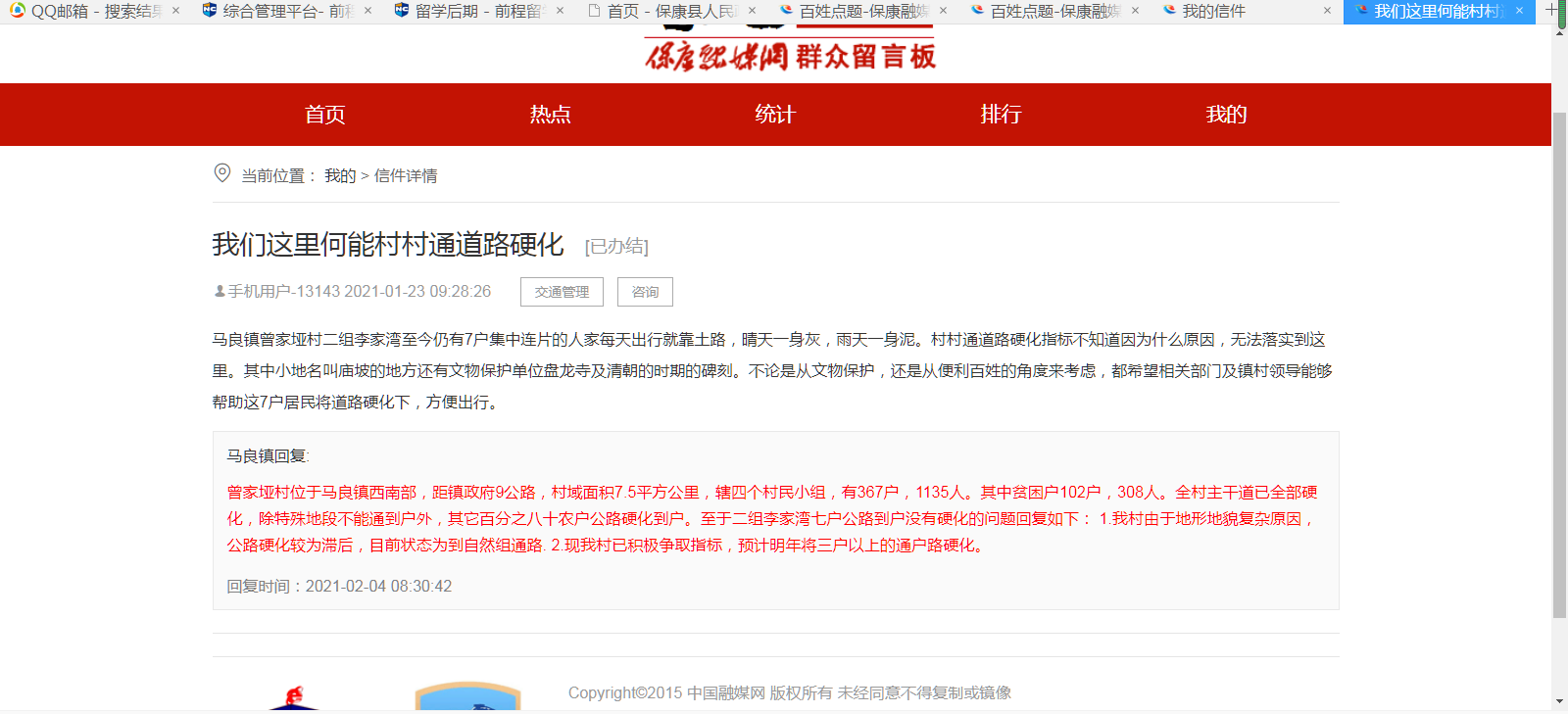The height and width of the screenshot is (714, 1568).
Task: Click the 保康融媒网 群众留言板 logo
Action: pyautogui.click(x=790, y=55)
